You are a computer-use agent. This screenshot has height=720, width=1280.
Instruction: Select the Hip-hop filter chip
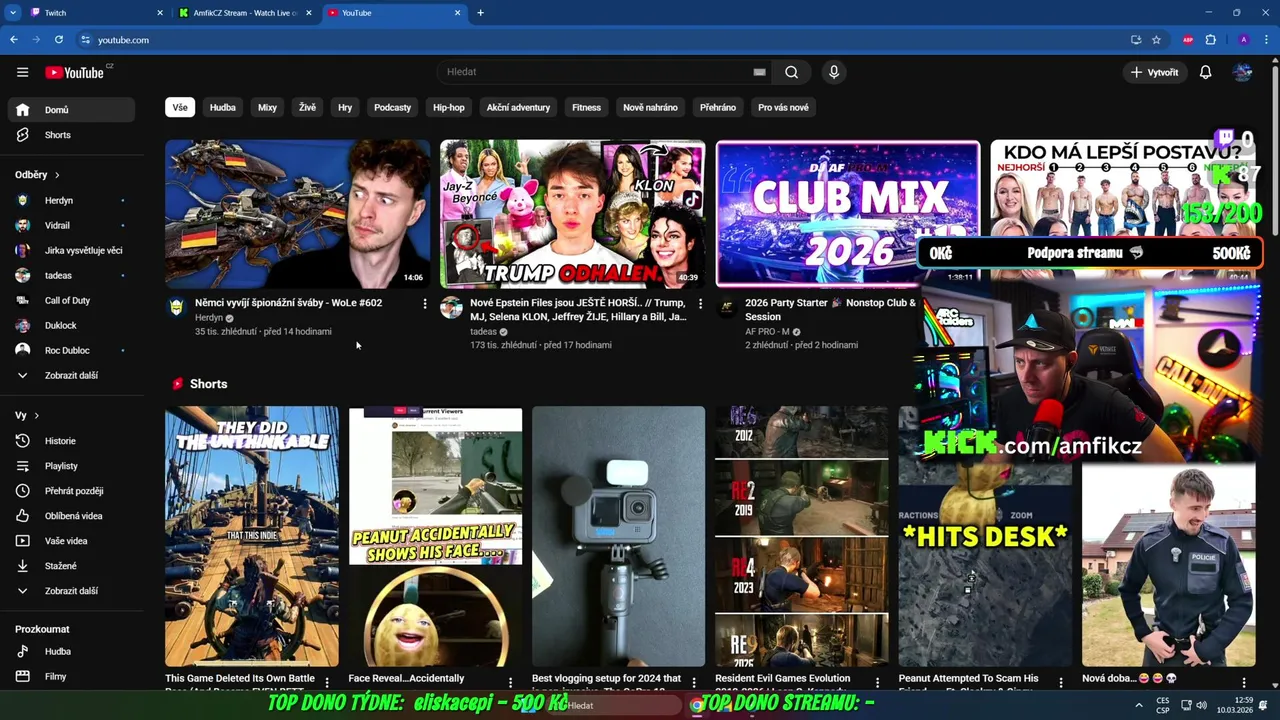[x=448, y=107]
